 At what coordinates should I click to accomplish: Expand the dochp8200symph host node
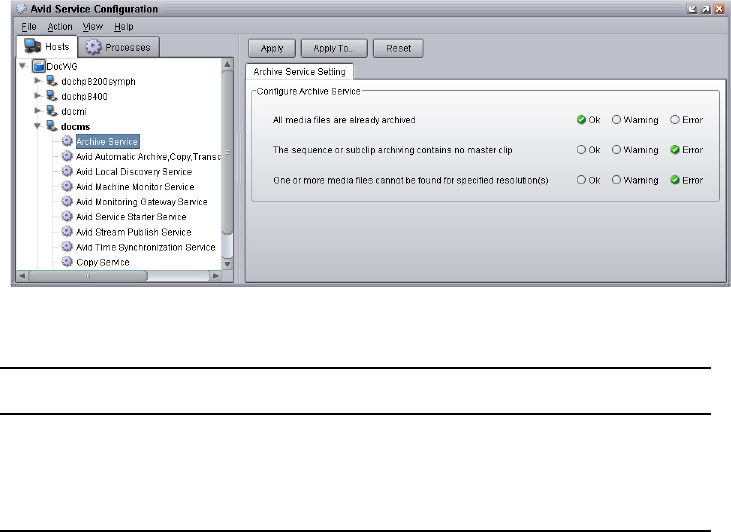[38, 81]
